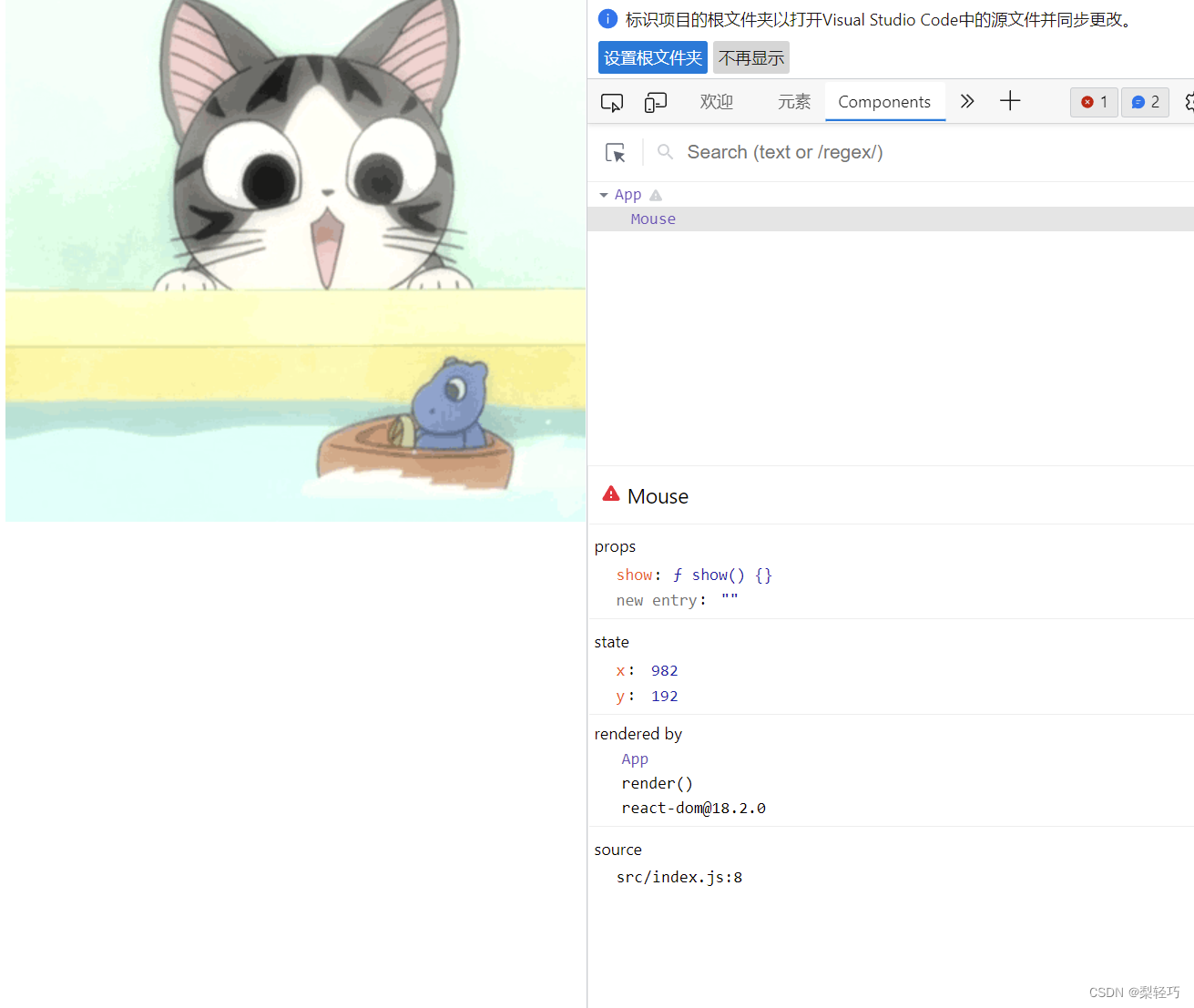Image resolution: width=1194 pixels, height=1008 pixels.
Task: Toggle the device emulation icon
Action: [x=655, y=101]
